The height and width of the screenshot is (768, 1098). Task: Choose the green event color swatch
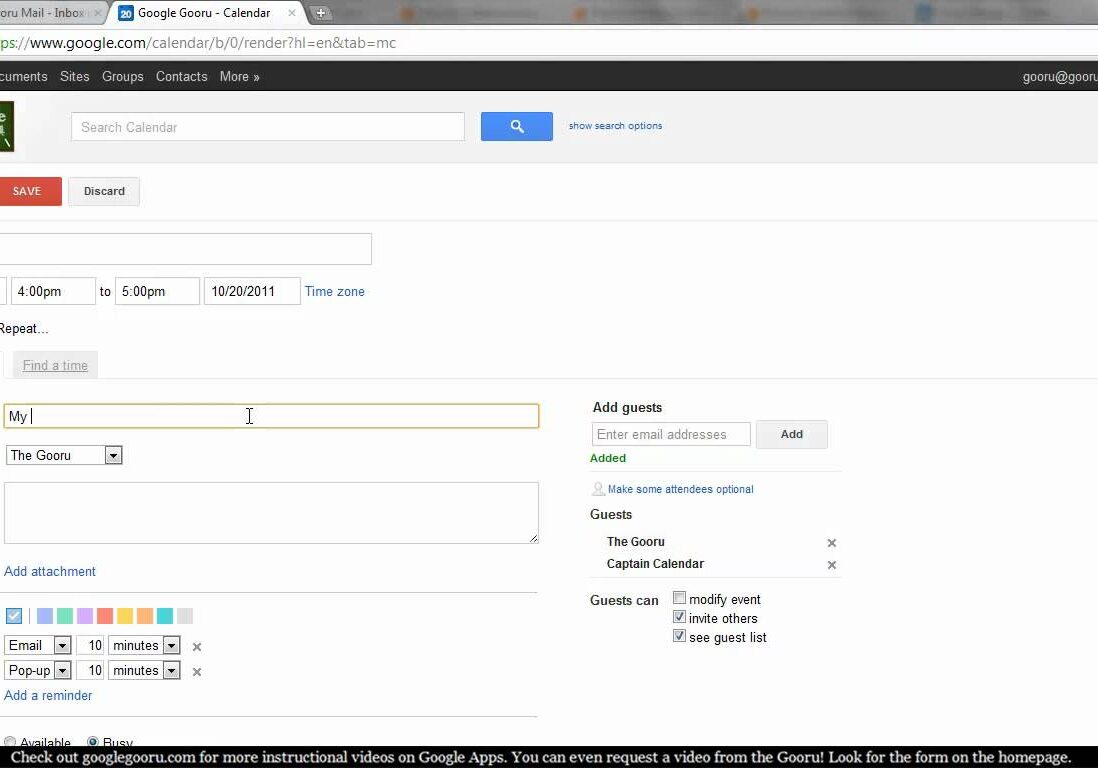tap(64, 615)
